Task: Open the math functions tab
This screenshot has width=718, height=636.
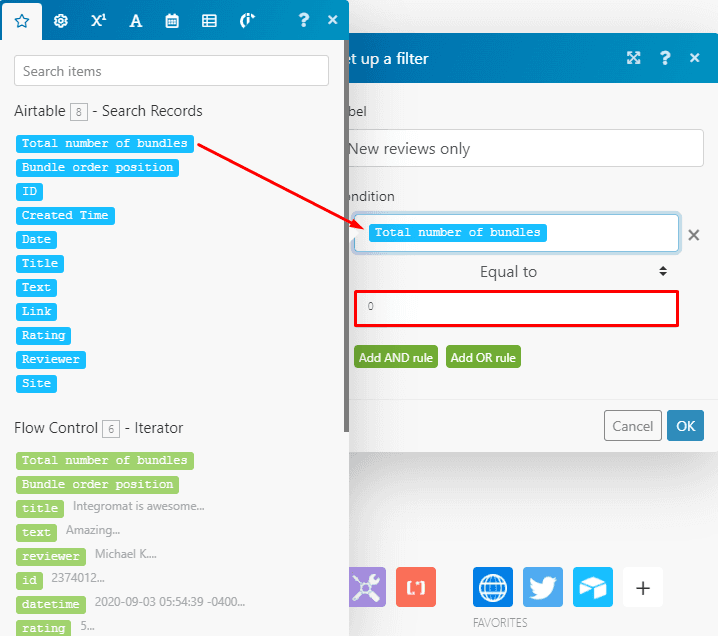Action: [x=98, y=20]
